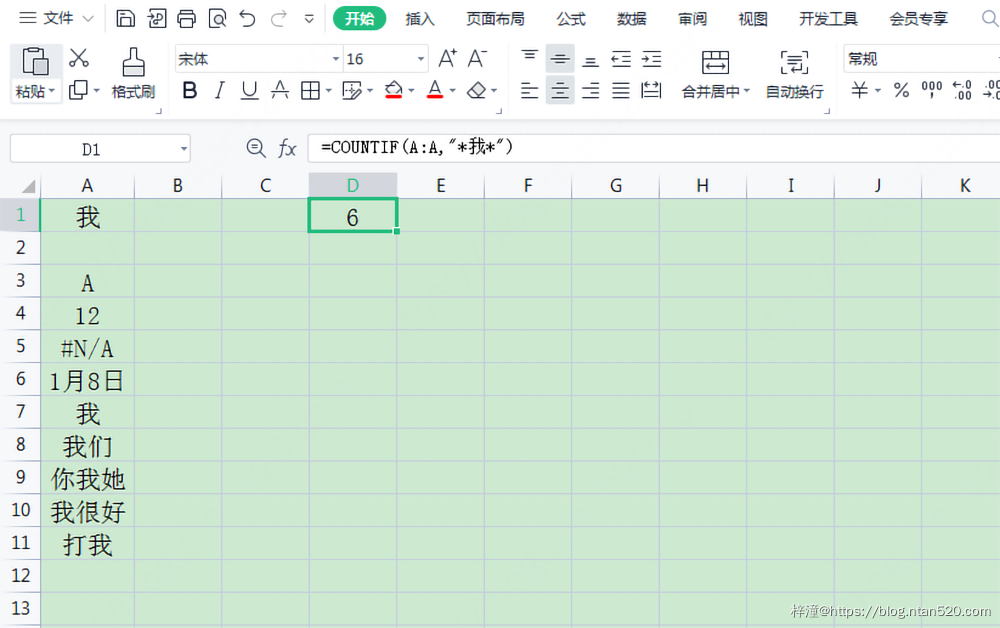Click the Borders grid icon
The height and width of the screenshot is (628, 1000).
pos(310,91)
